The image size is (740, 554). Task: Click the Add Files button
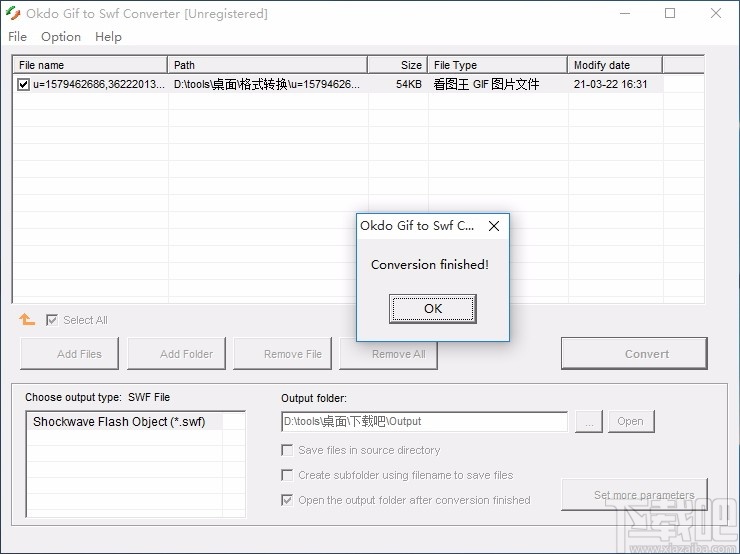(x=69, y=353)
